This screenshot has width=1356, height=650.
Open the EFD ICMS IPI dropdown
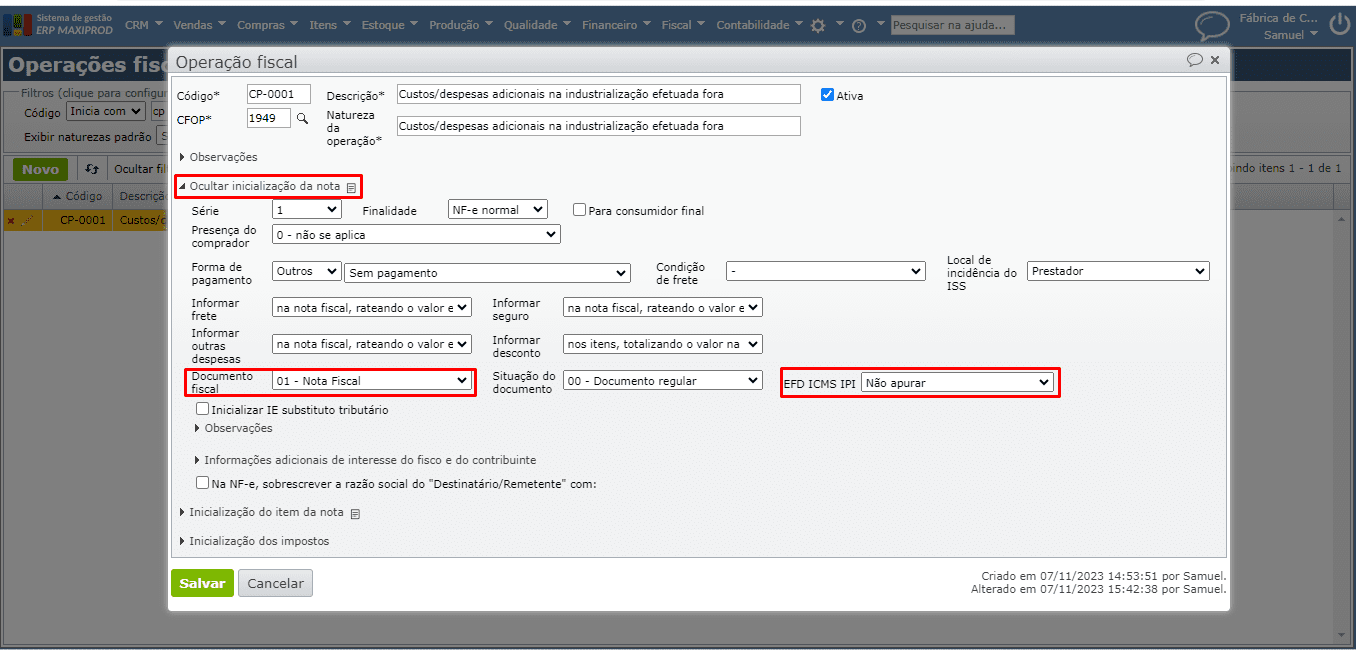(957, 382)
